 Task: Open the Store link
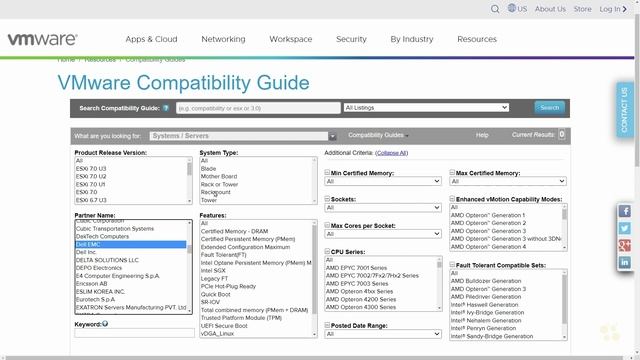click(x=582, y=9)
